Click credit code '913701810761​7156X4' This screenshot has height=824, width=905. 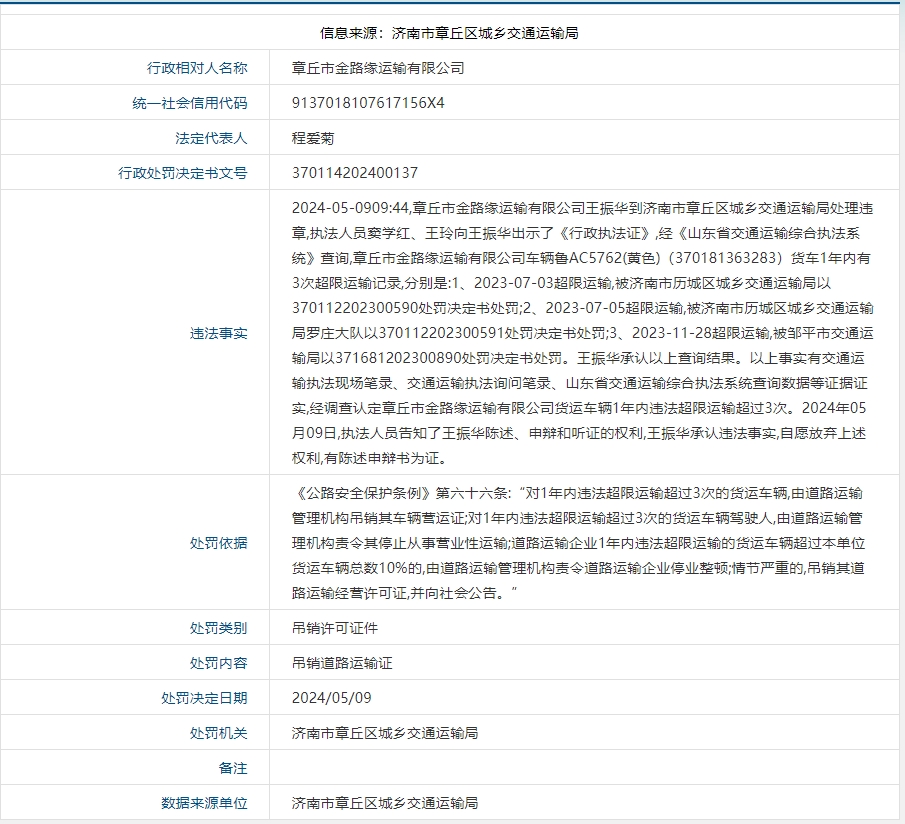tap(368, 103)
